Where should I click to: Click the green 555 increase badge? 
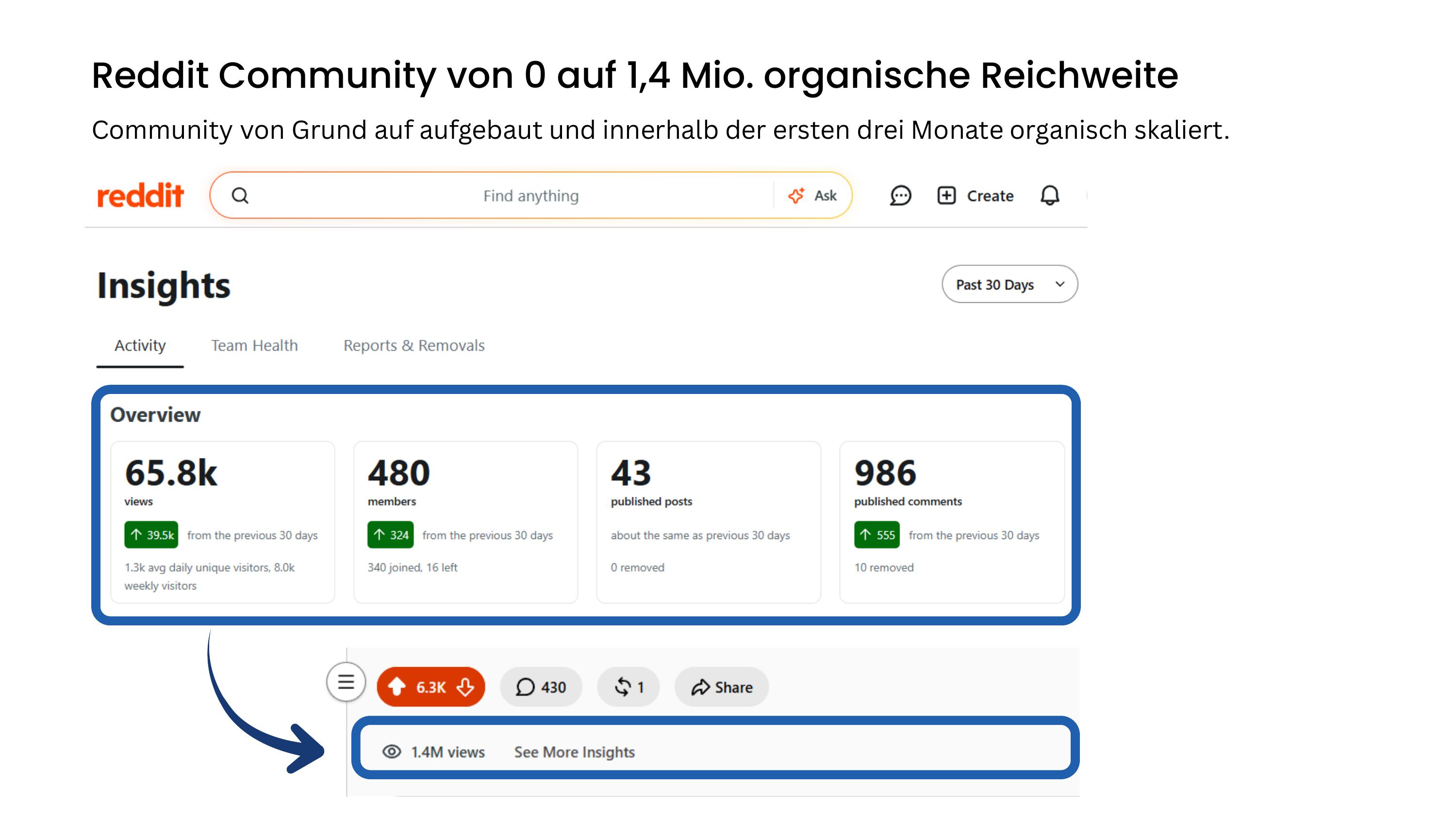877,535
